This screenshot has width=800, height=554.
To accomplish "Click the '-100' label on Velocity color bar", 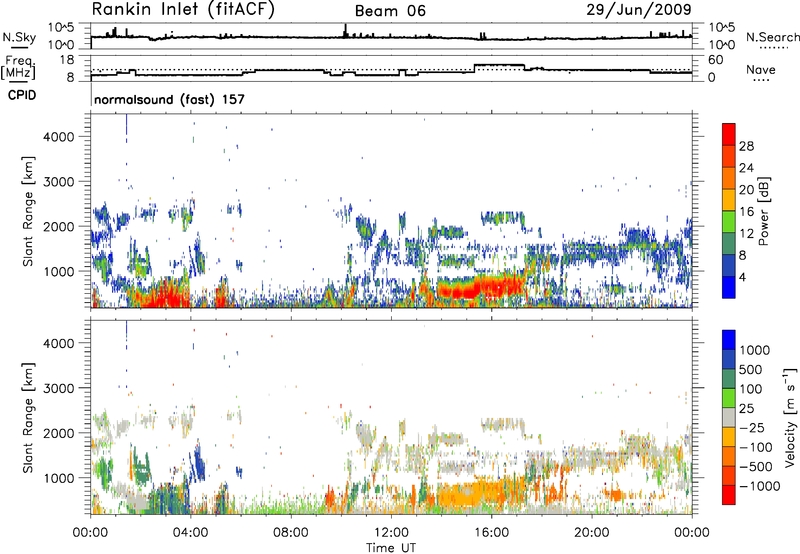I will pyautogui.click(x=756, y=447).
